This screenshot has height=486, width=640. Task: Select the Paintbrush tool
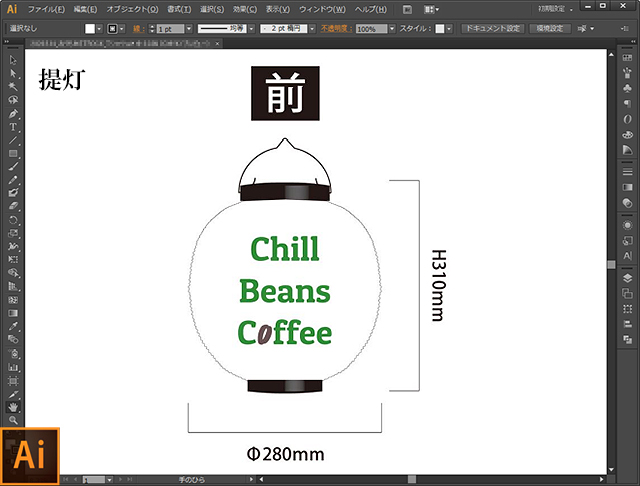(13, 166)
